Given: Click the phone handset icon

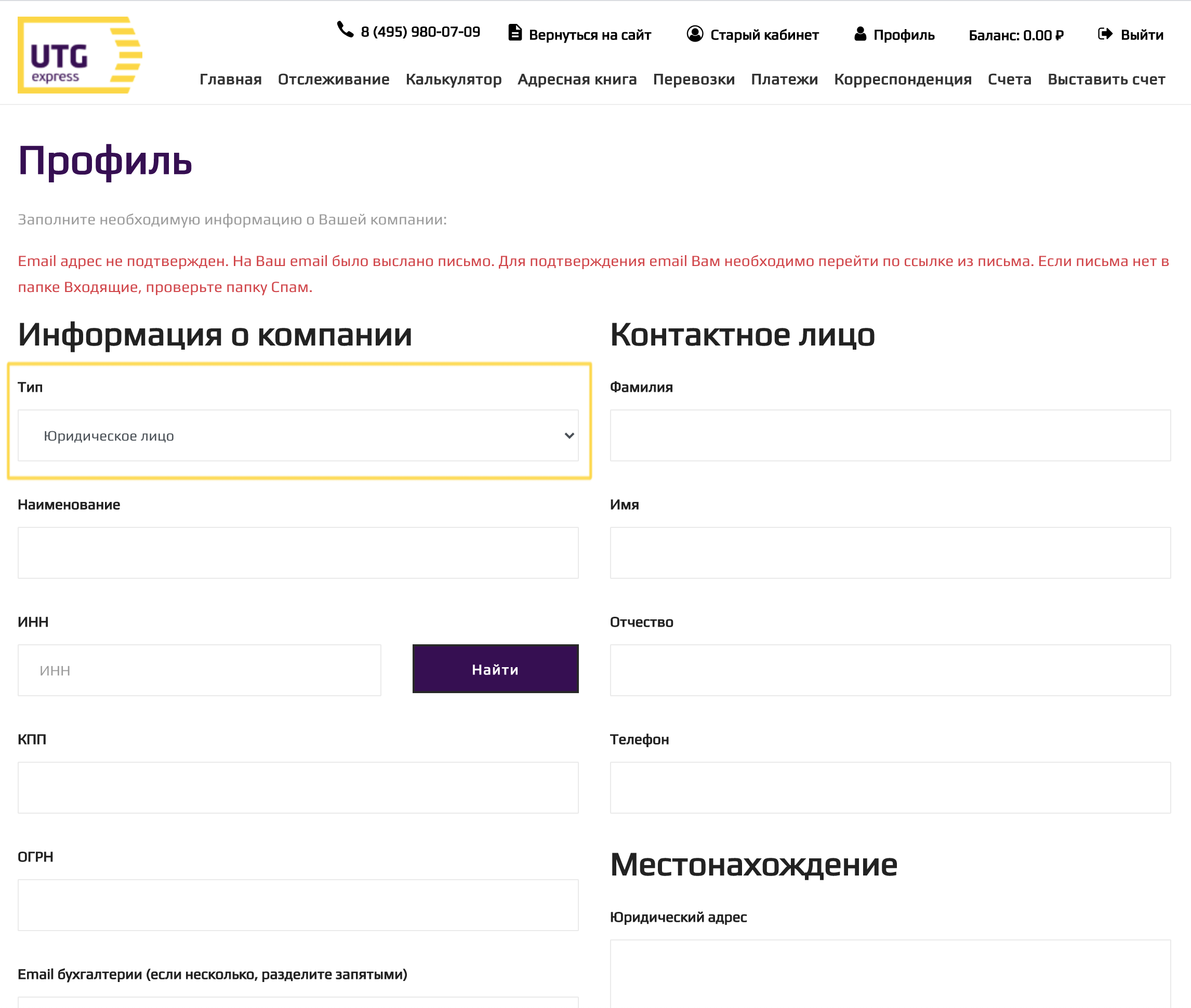Looking at the screenshot, I should pyautogui.click(x=345, y=29).
